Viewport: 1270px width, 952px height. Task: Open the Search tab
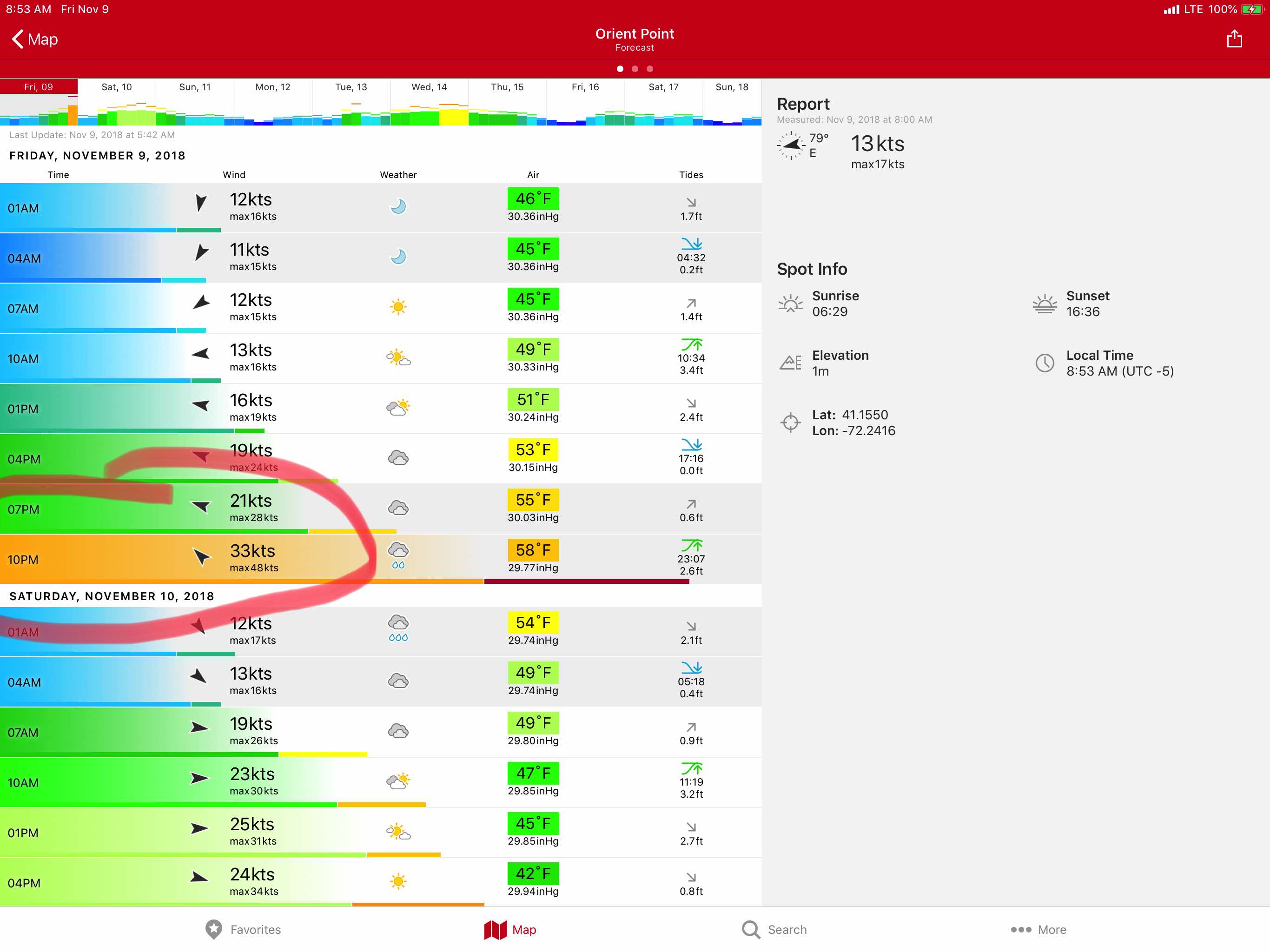click(774, 929)
